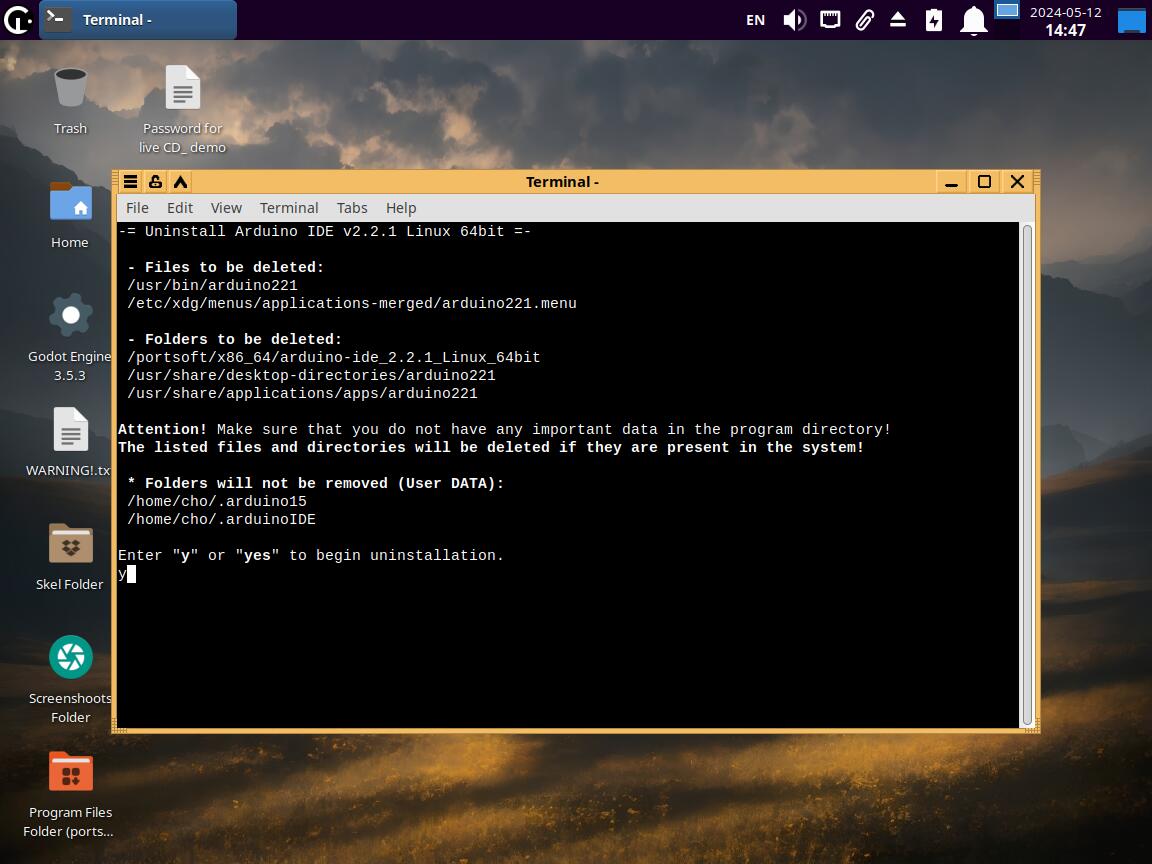The height and width of the screenshot is (864, 1152).
Task: Click the volume speaker icon in tray
Action: tap(794, 20)
